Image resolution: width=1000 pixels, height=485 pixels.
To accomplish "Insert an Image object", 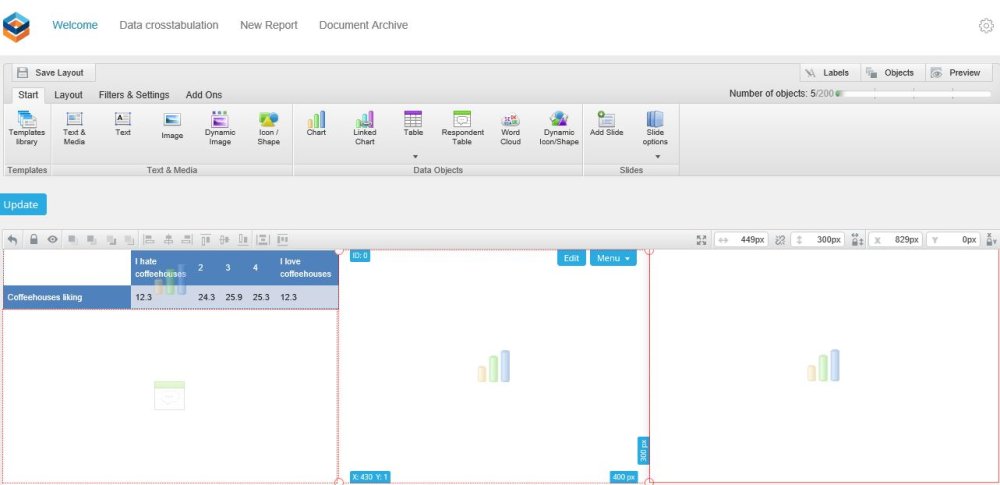I will click(172, 126).
